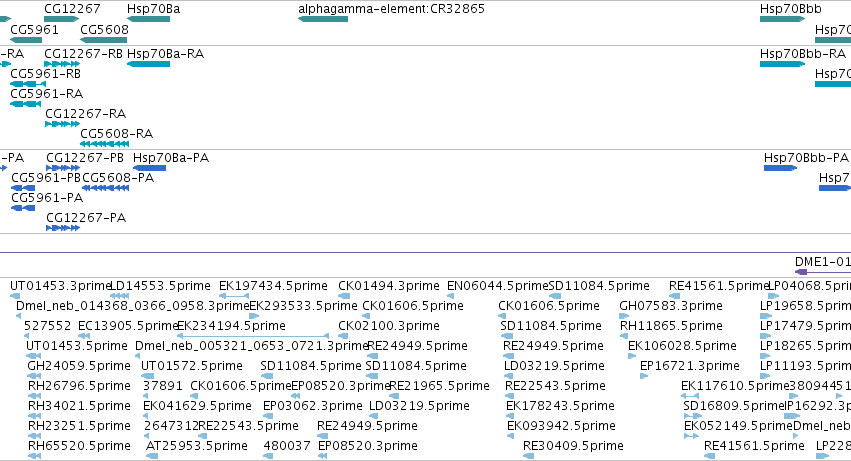Viewport: 851px width, 461px height.
Task: Click the CK01494.3prime label
Action: tap(389, 286)
